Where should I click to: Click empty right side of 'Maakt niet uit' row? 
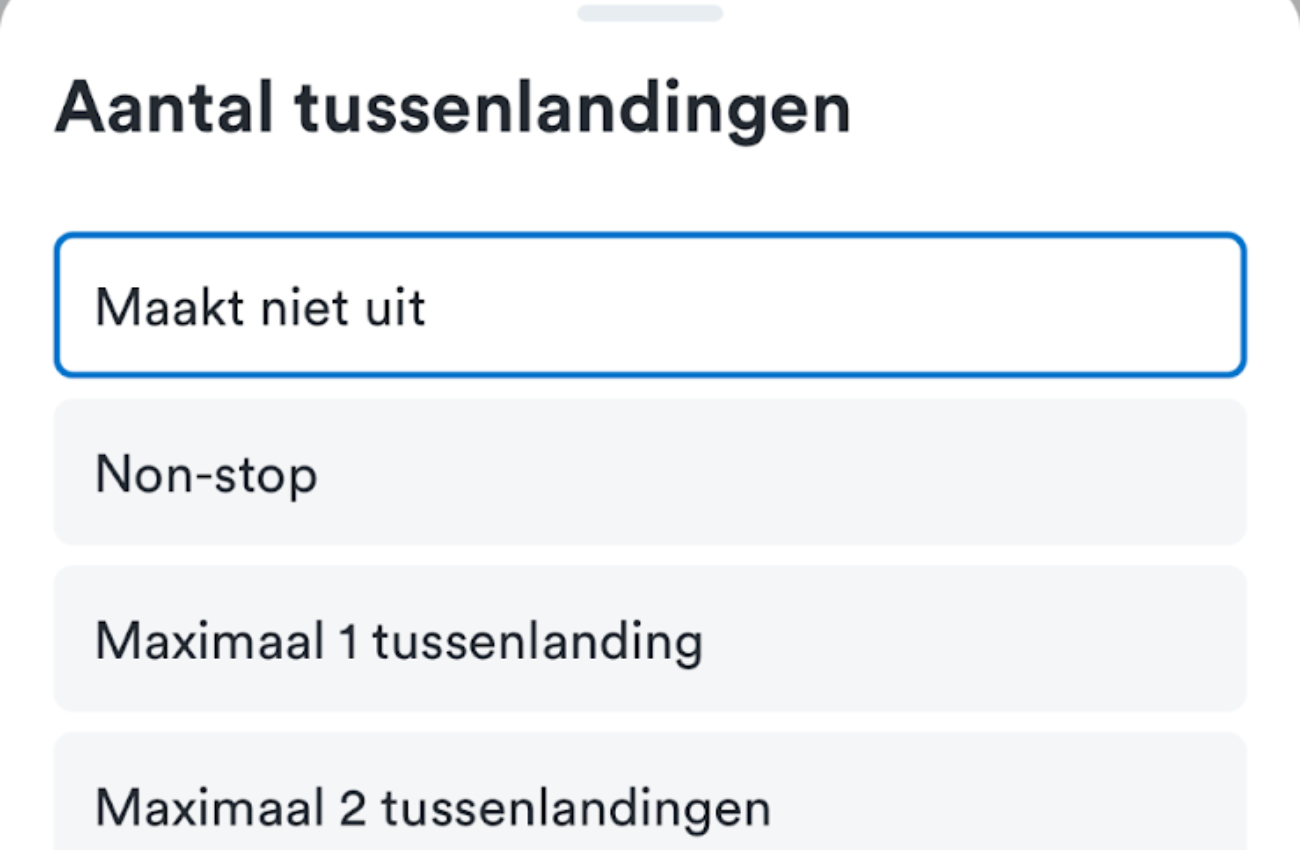coord(1000,306)
